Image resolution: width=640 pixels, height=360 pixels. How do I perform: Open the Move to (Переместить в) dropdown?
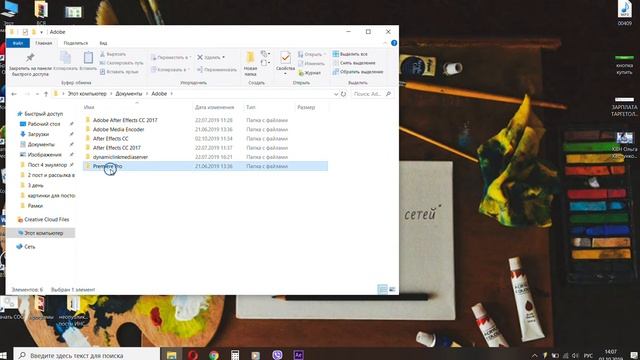click(170, 58)
